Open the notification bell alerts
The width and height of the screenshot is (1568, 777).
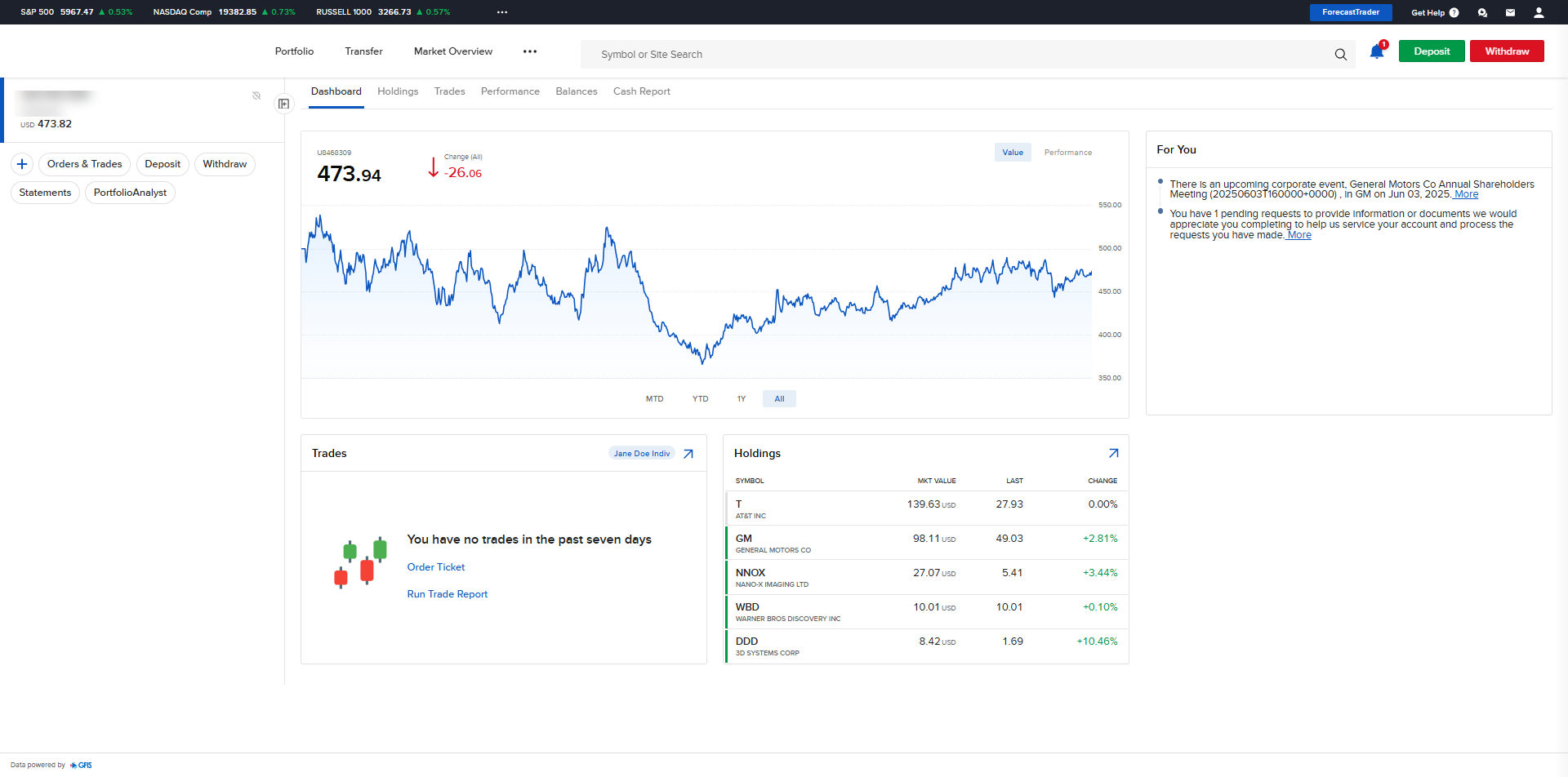click(1375, 51)
